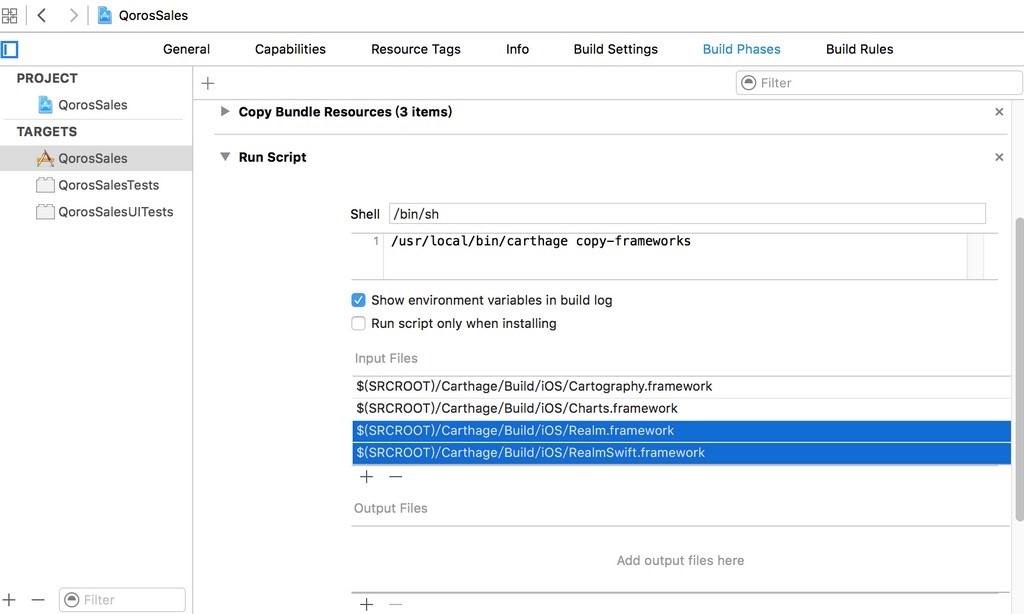1024x614 pixels.
Task: Click the related items grid icon
Action: pos(10,15)
